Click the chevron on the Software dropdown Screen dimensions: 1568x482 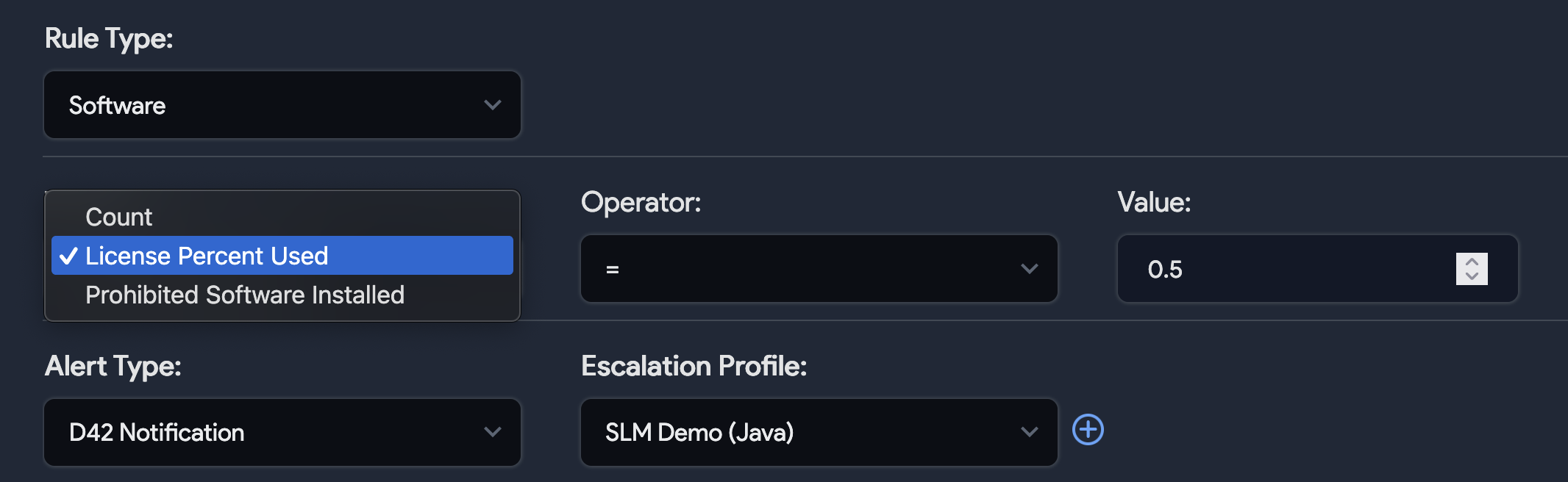[493, 105]
